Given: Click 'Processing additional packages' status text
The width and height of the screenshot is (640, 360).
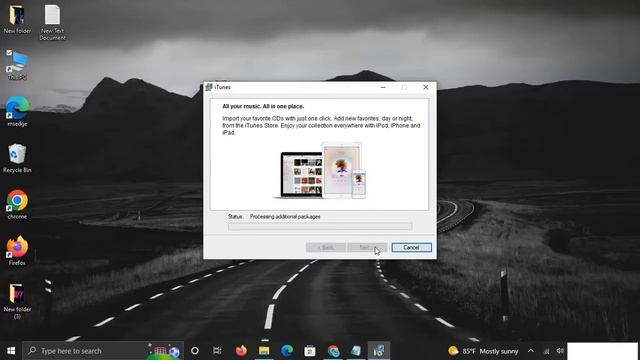Looking at the screenshot, I should click(285, 217).
